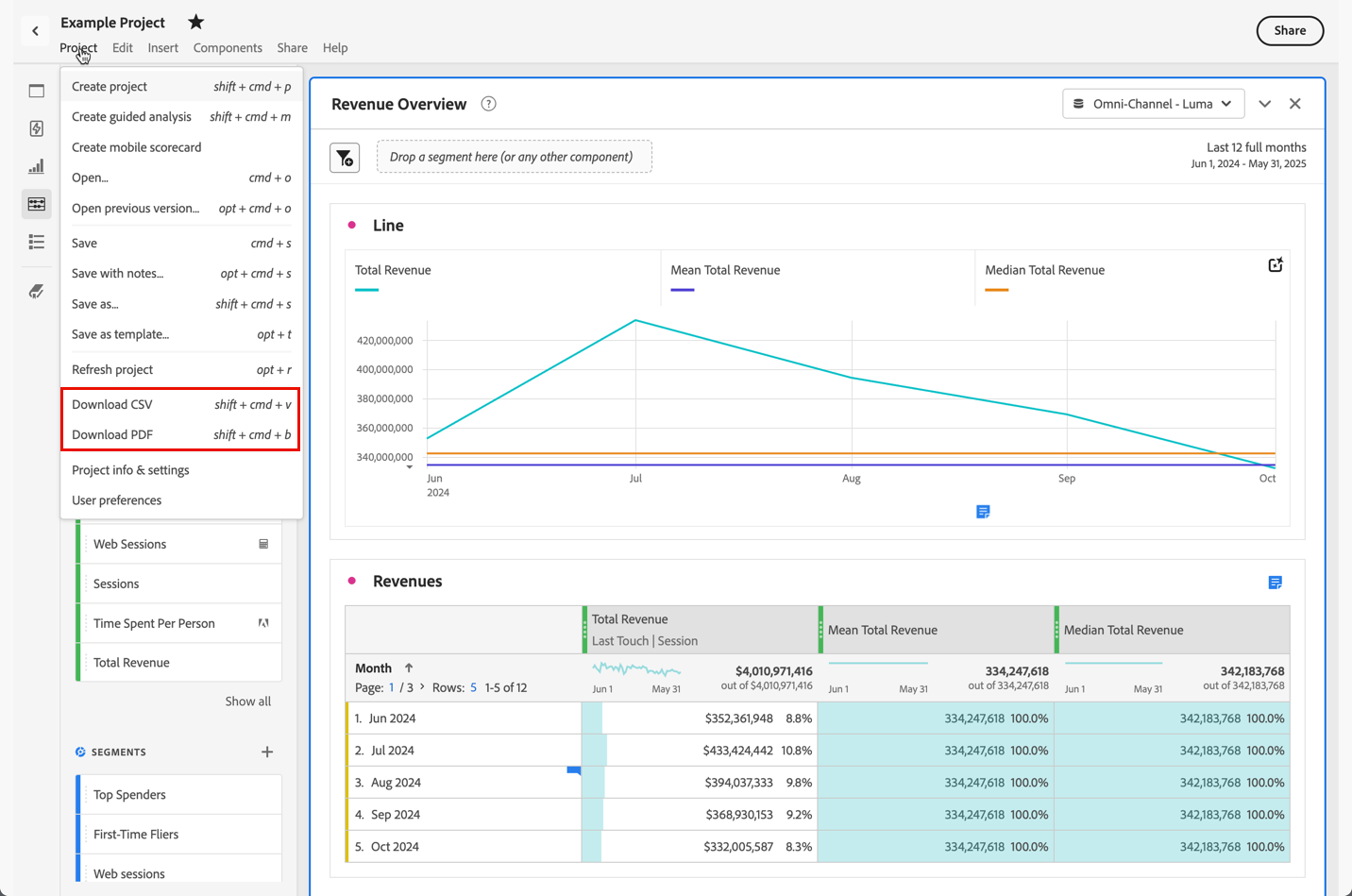Toggle the Mean Total Revenue legend series
Viewport: 1352px width, 896px height.
724,270
